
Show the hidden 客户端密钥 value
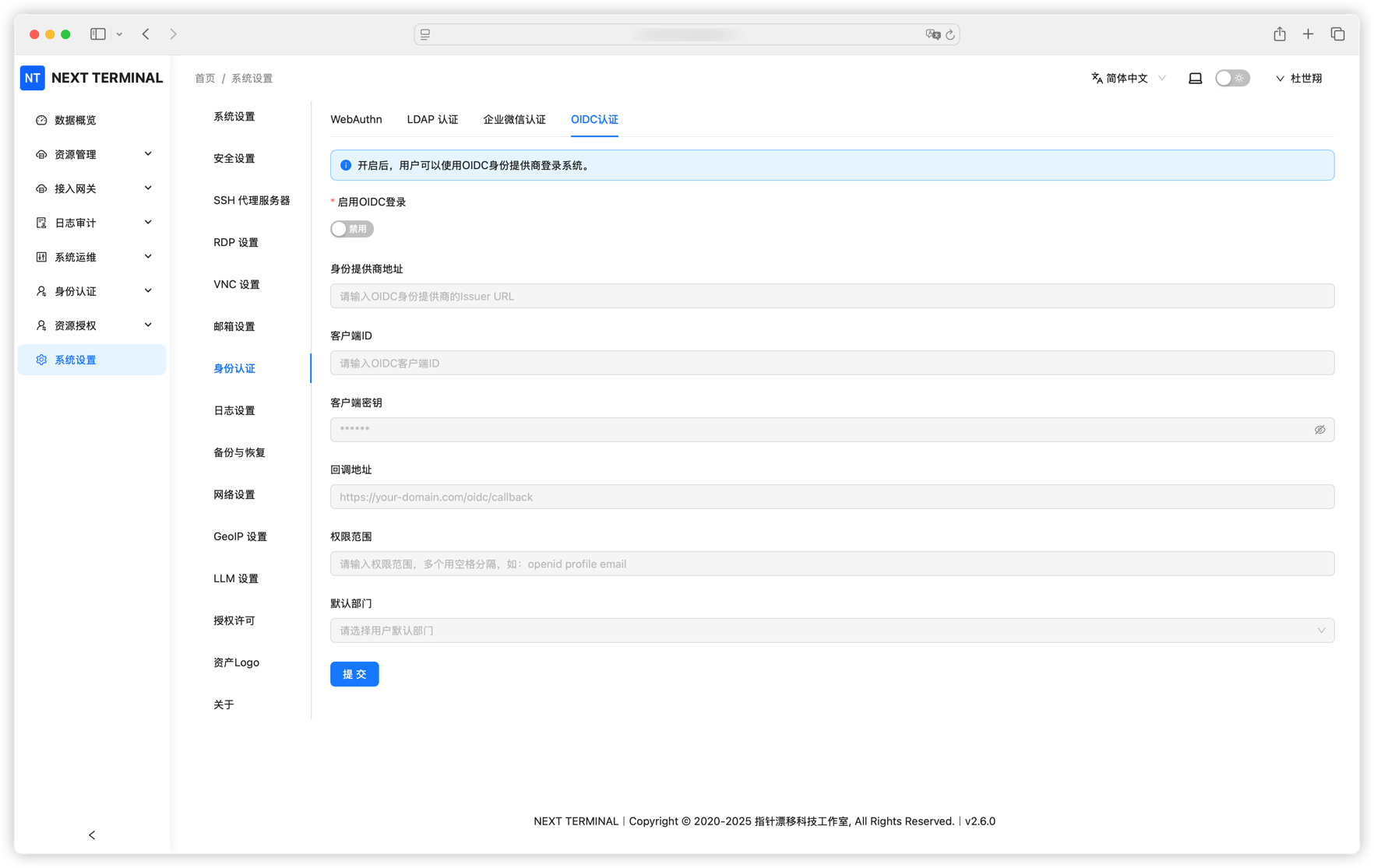pyautogui.click(x=1319, y=429)
